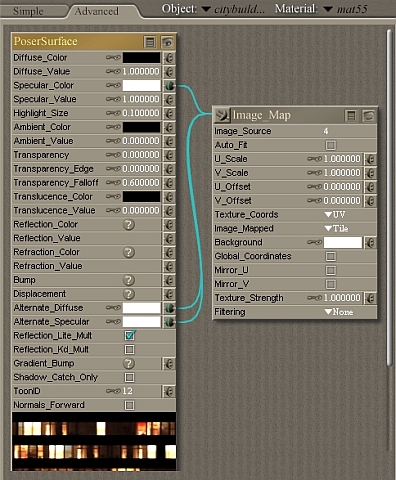Click U_Scale connector plug in Image_Map
The width and height of the screenshot is (396, 480).
tap(370, 159)
